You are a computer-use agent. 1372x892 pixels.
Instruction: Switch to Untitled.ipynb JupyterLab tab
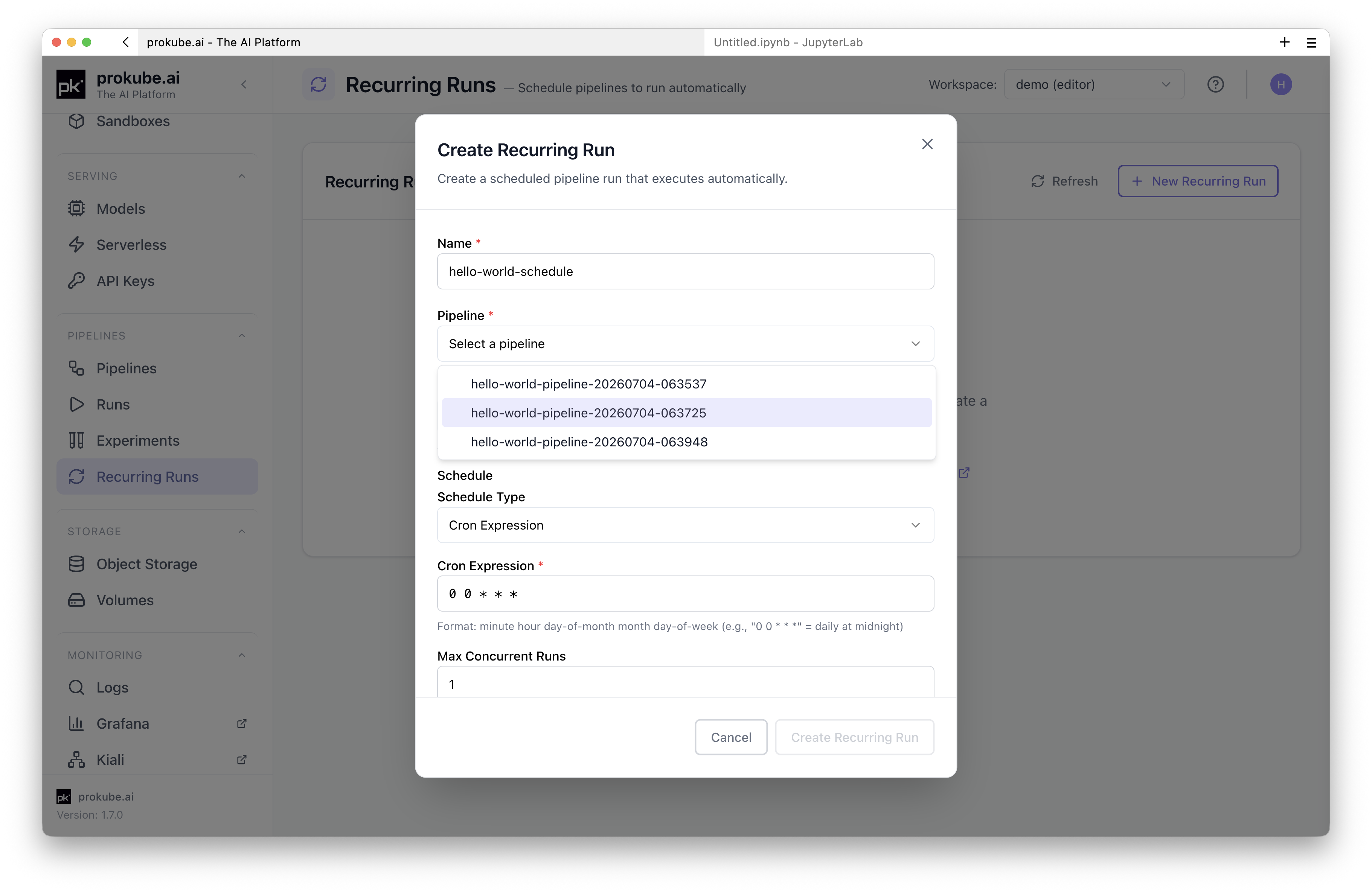pos(787,42)
